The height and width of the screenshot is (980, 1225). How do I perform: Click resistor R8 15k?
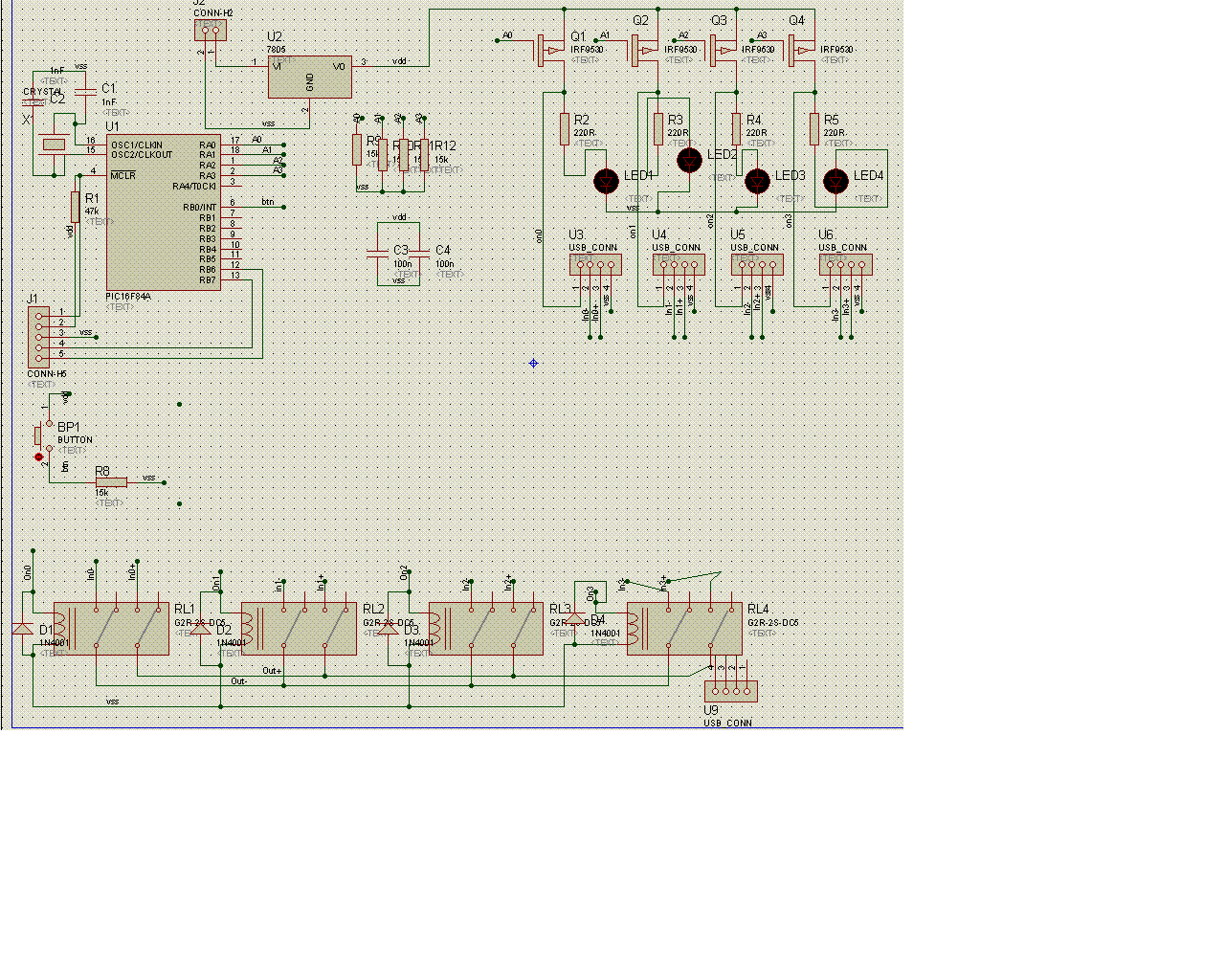[x=111, y=481]
